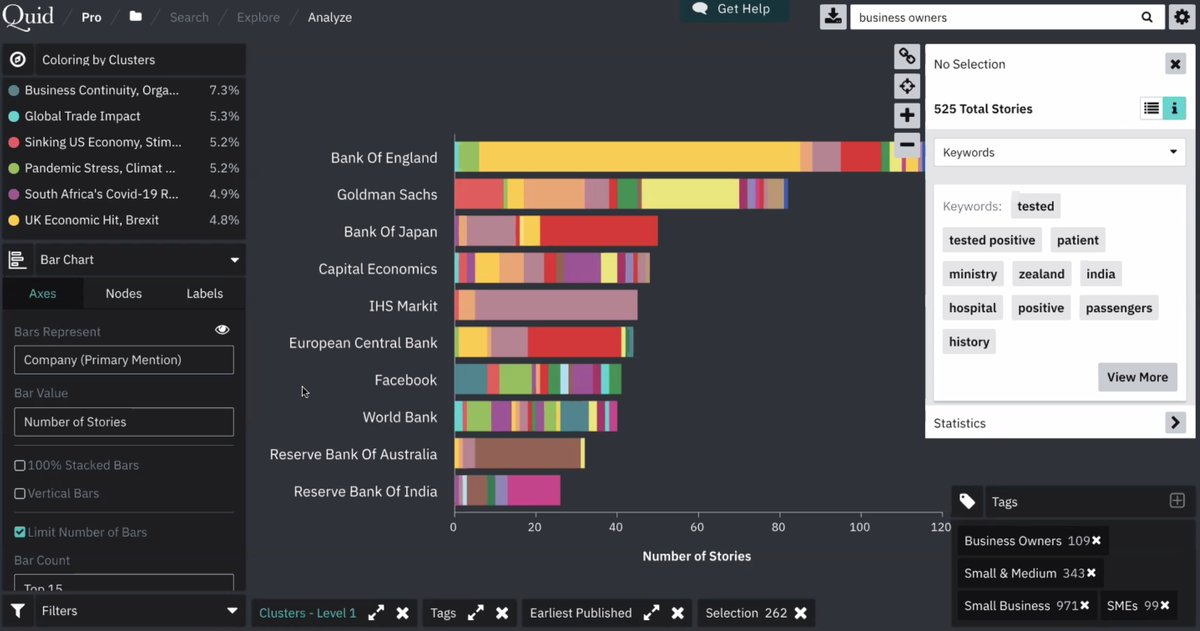Click the recenter crosshair icon

(x=907, y=86)
